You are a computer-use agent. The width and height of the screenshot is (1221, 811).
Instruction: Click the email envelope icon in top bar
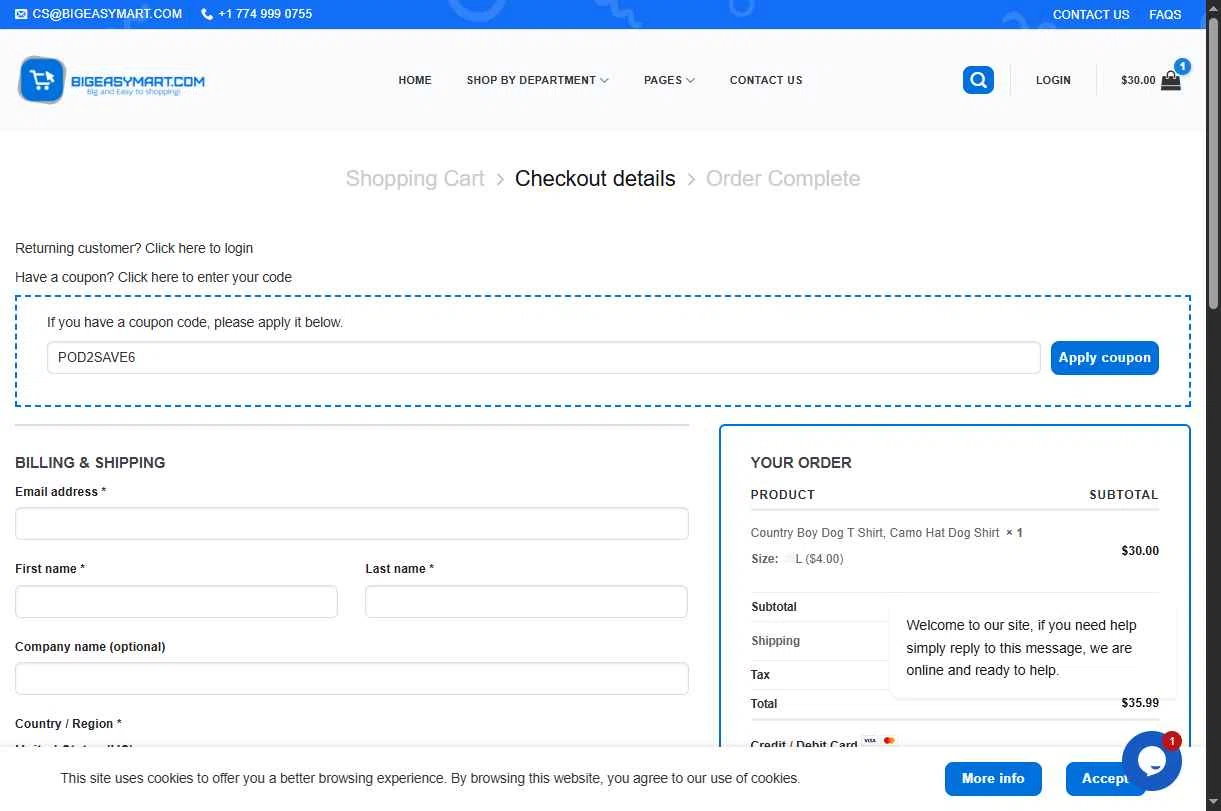pos(22,14)
